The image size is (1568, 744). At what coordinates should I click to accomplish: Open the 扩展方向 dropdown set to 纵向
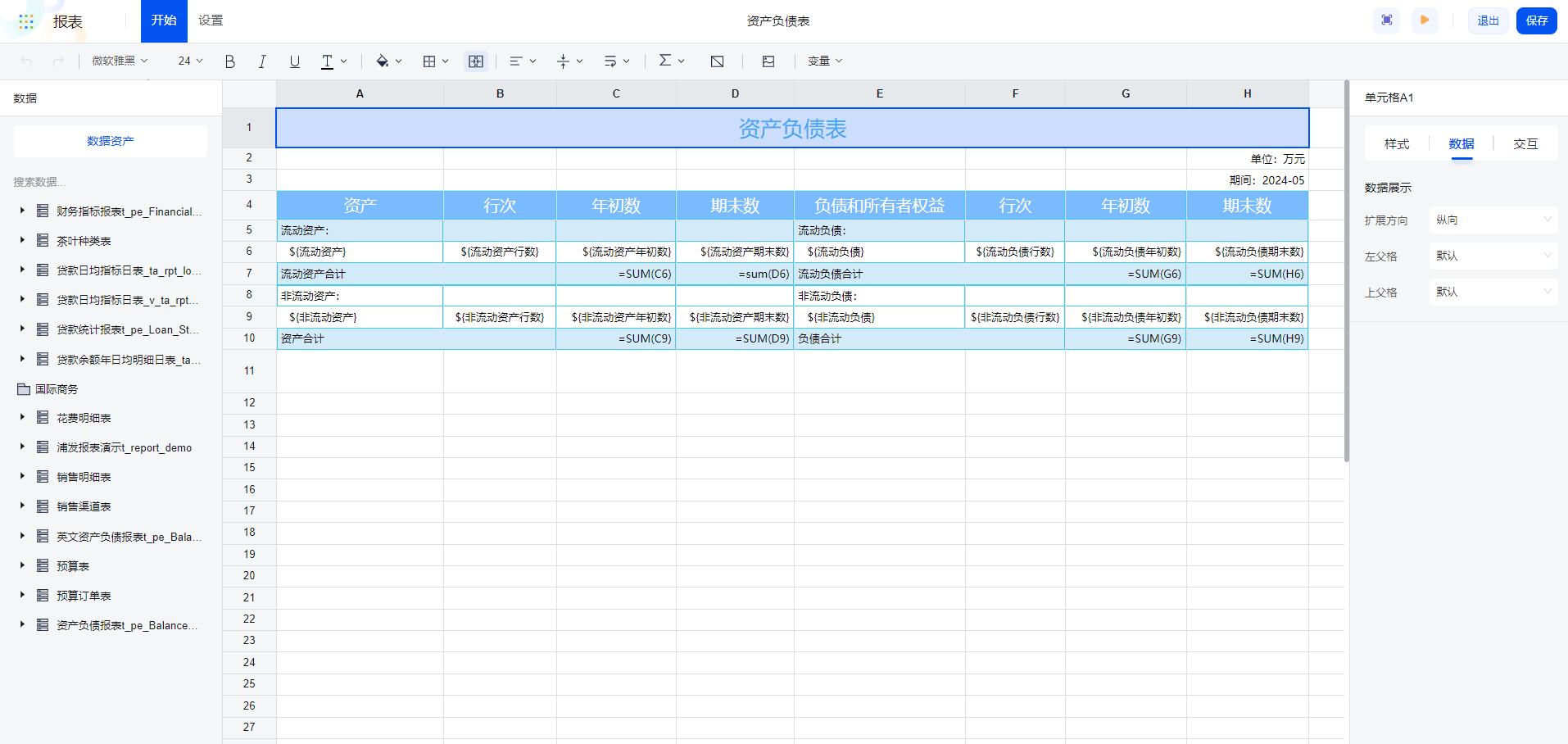point(1493,220)
